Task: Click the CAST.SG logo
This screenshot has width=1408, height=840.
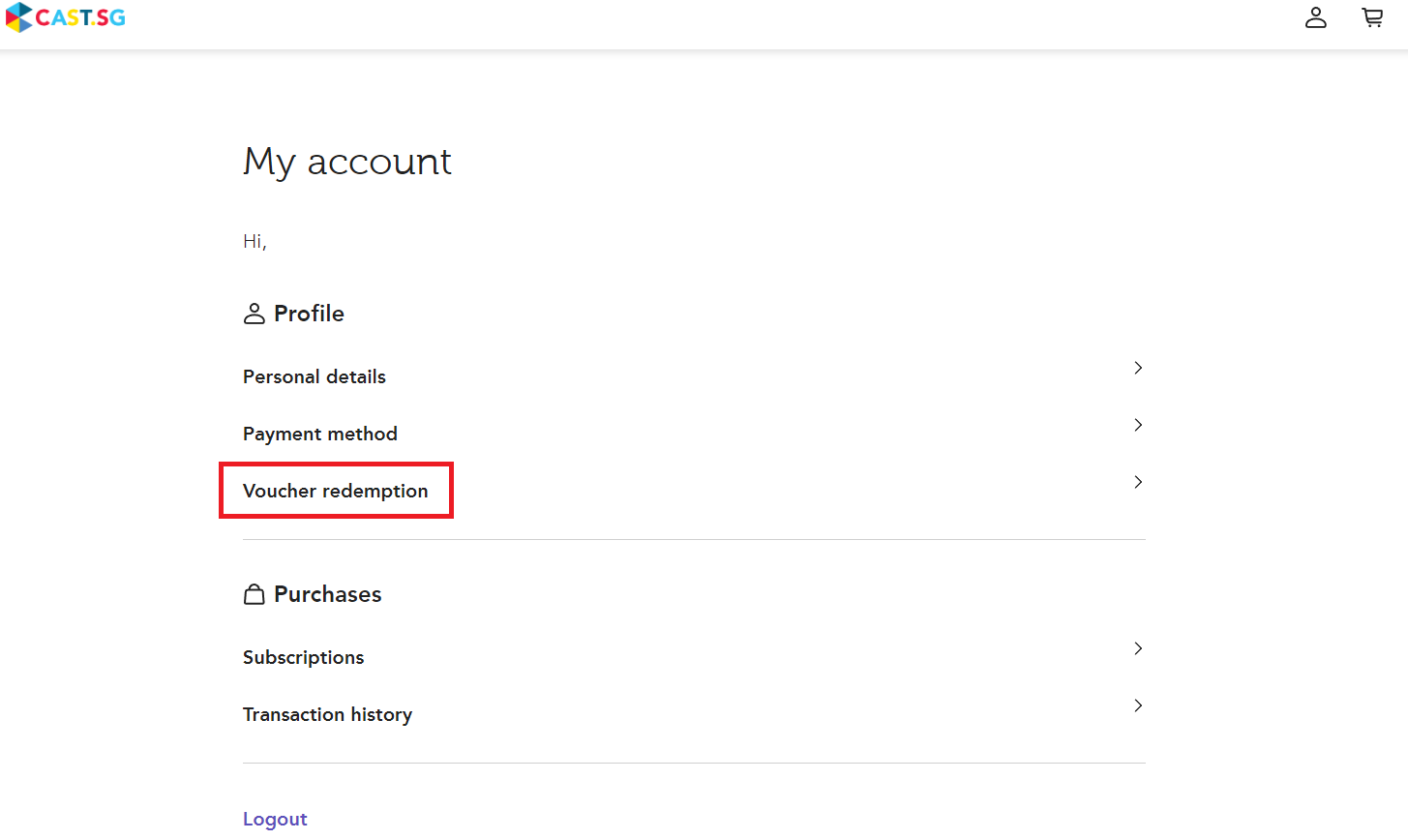Action: tap(66, 17)
